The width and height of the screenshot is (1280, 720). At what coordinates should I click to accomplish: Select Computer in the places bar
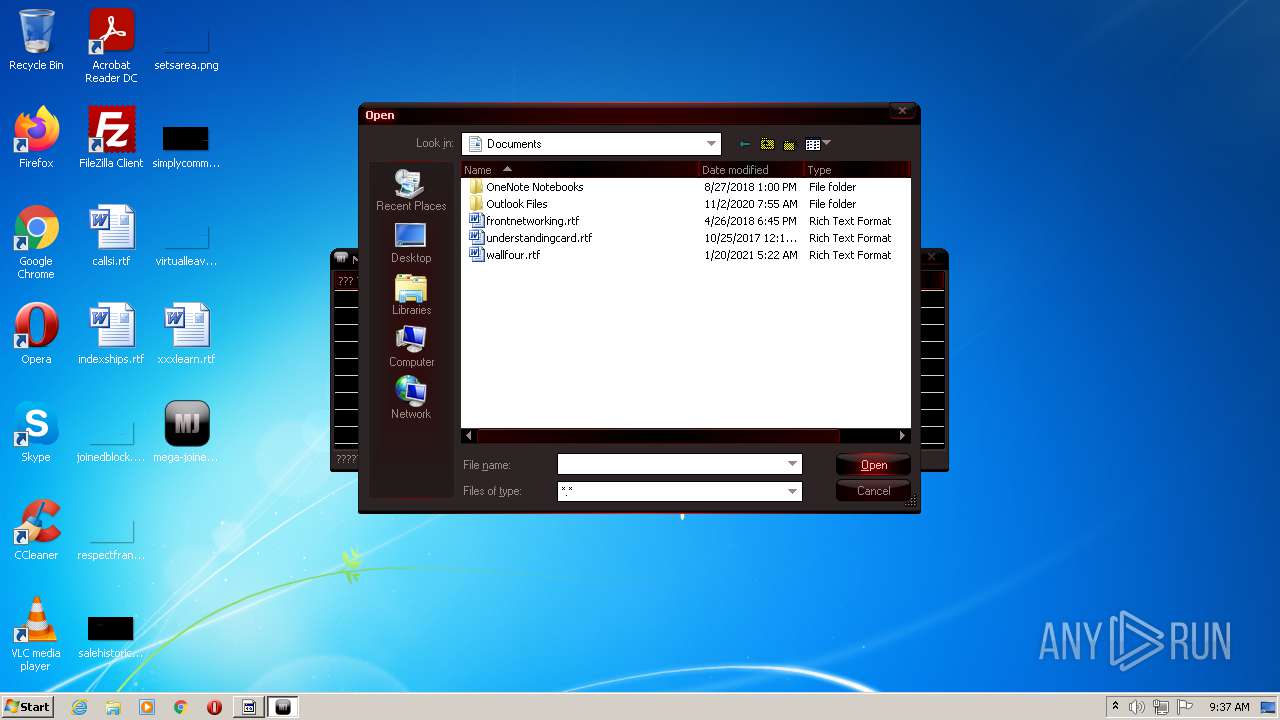(411, 347)
